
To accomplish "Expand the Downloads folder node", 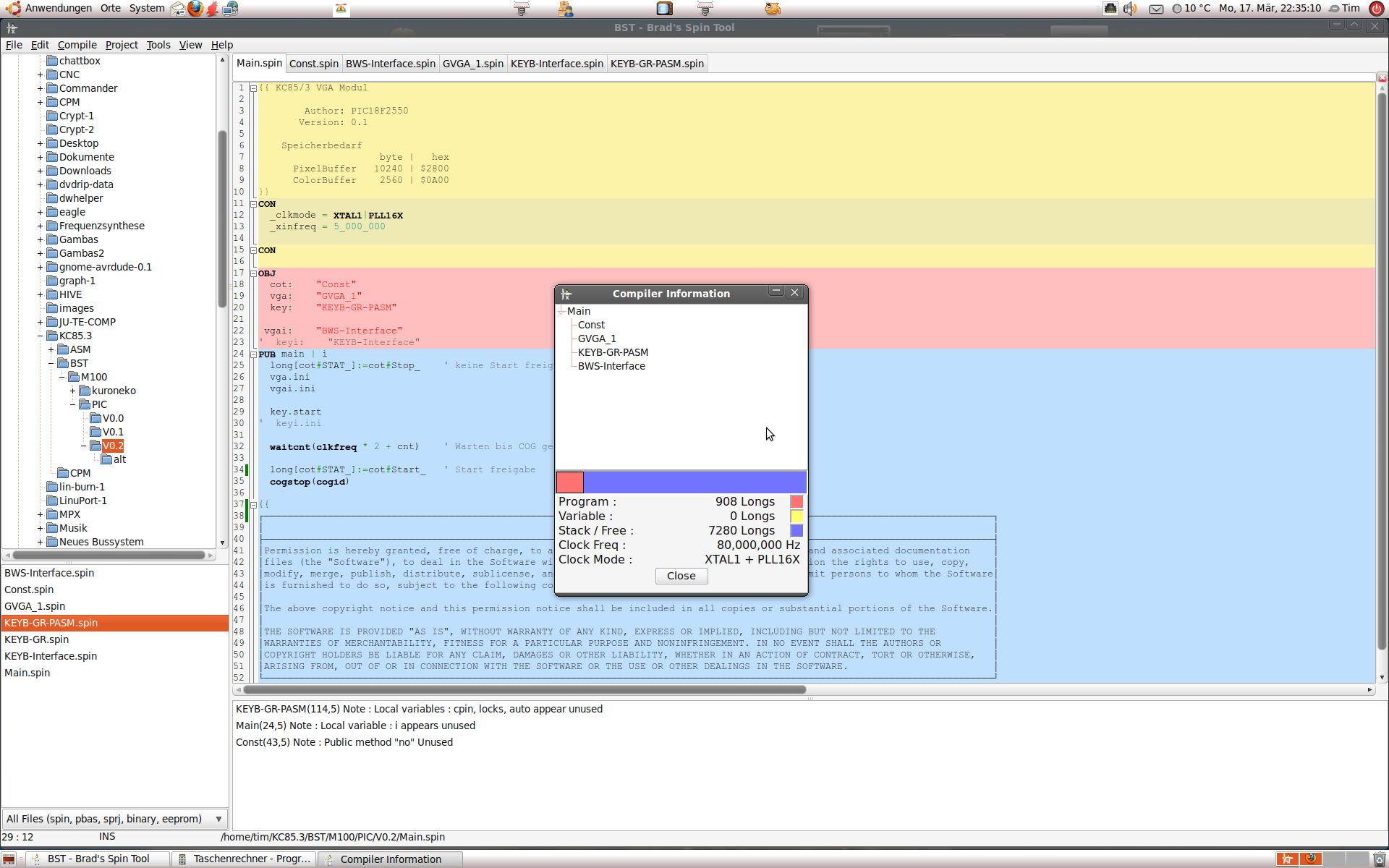I will [x=41, y=171].
